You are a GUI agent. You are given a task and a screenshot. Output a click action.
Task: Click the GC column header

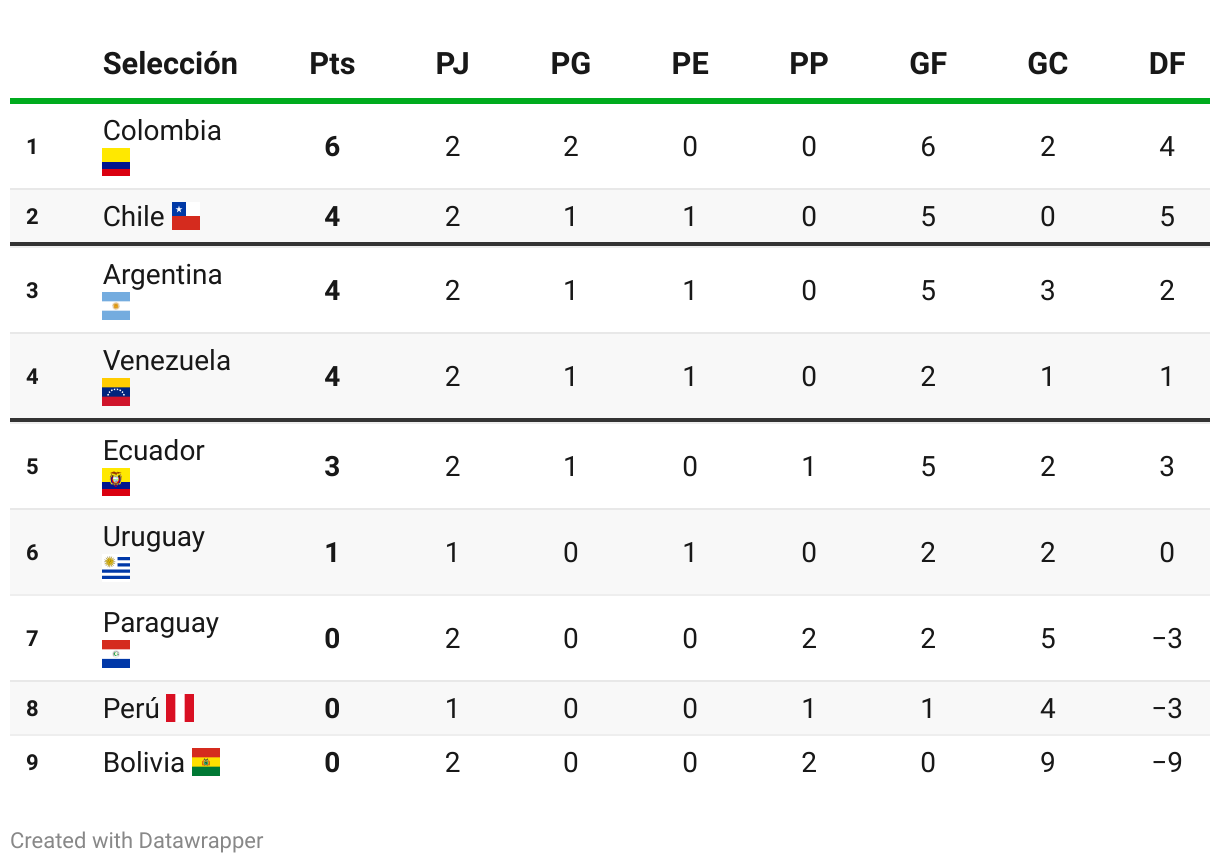click(x=1047, y=64)
